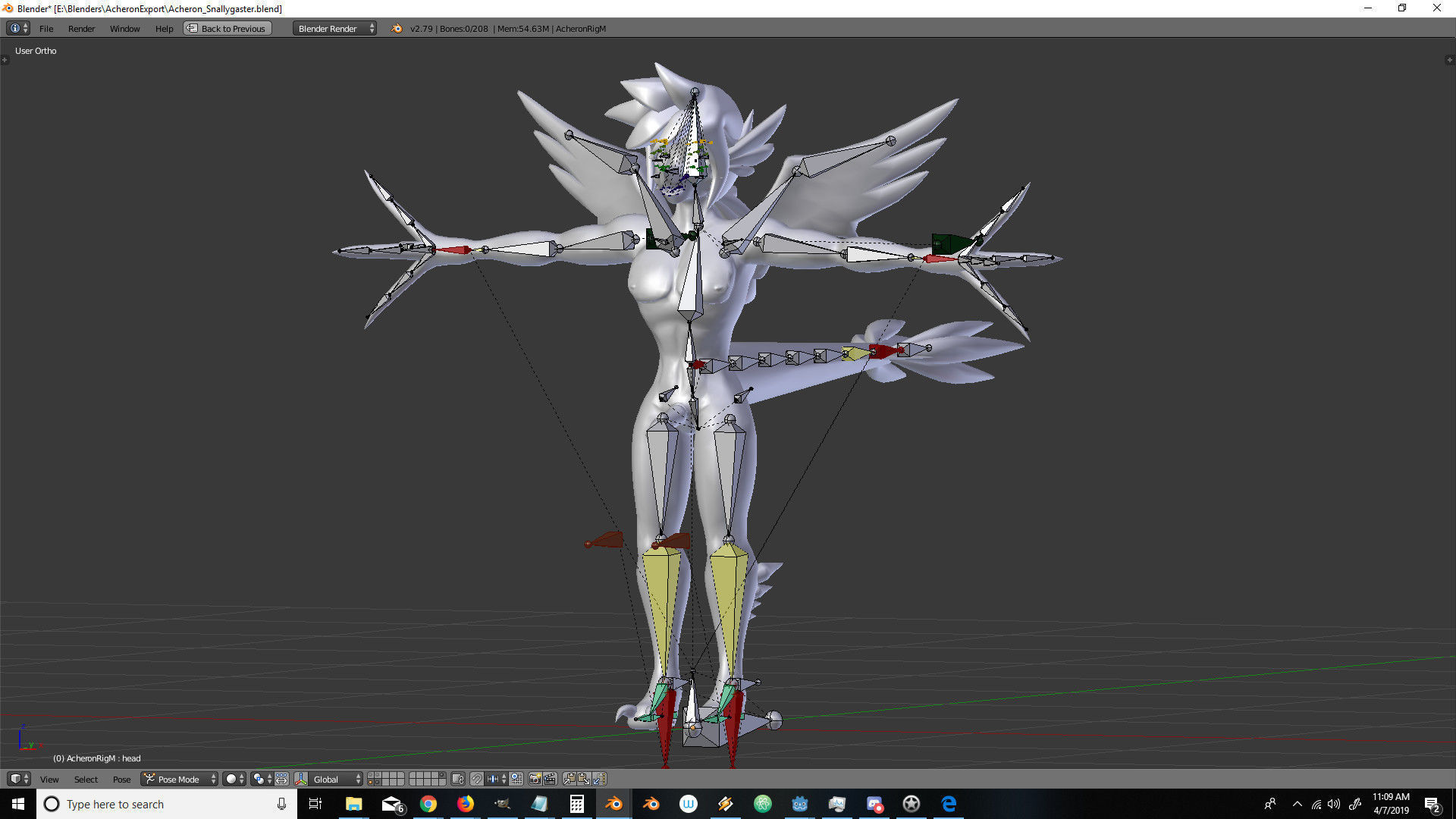The image size is (1456, 819).
Task: Click the paste pose icon
Action: tap(584, 779)
